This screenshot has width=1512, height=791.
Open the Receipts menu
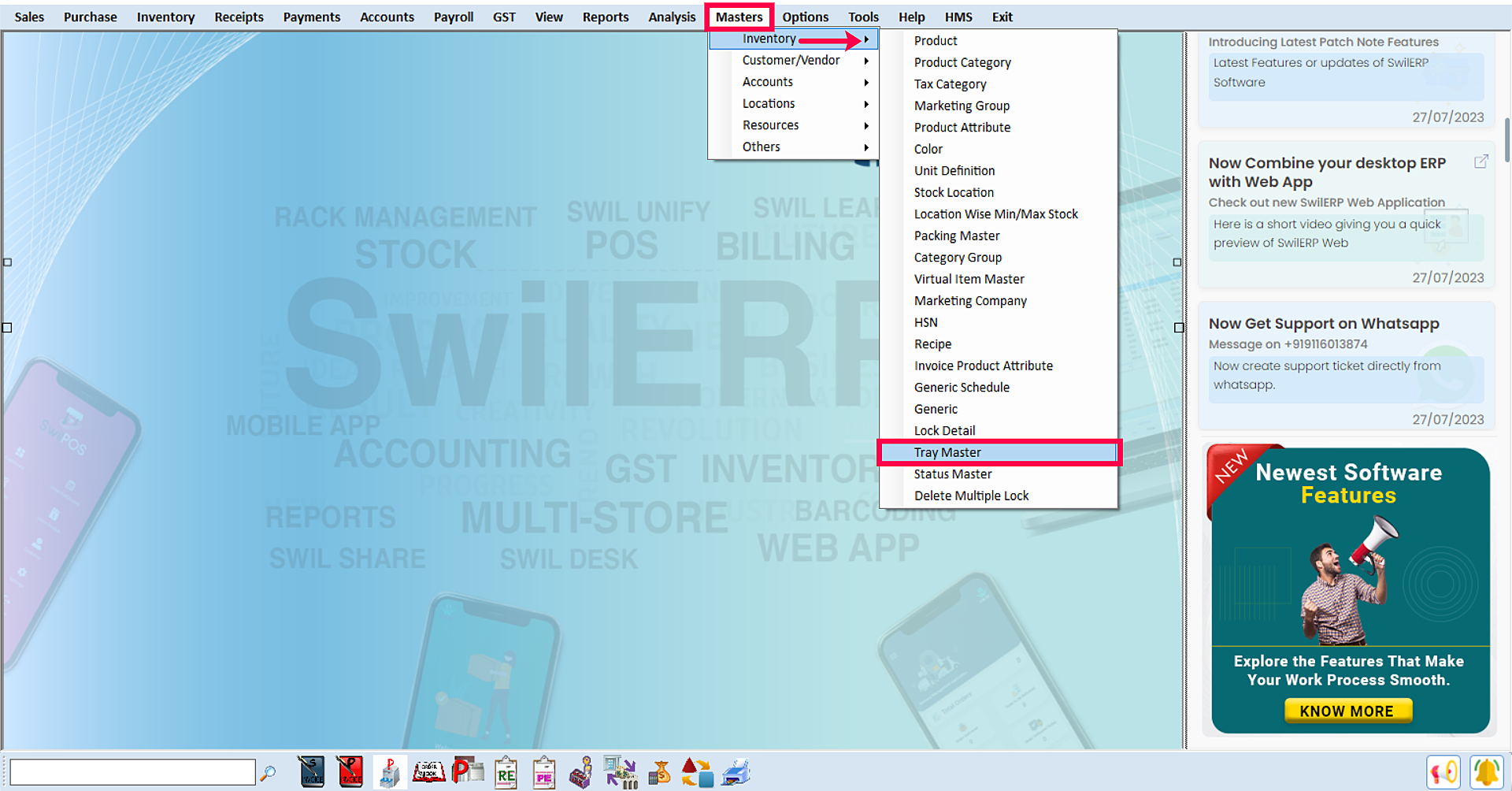(x=239, y=17)
